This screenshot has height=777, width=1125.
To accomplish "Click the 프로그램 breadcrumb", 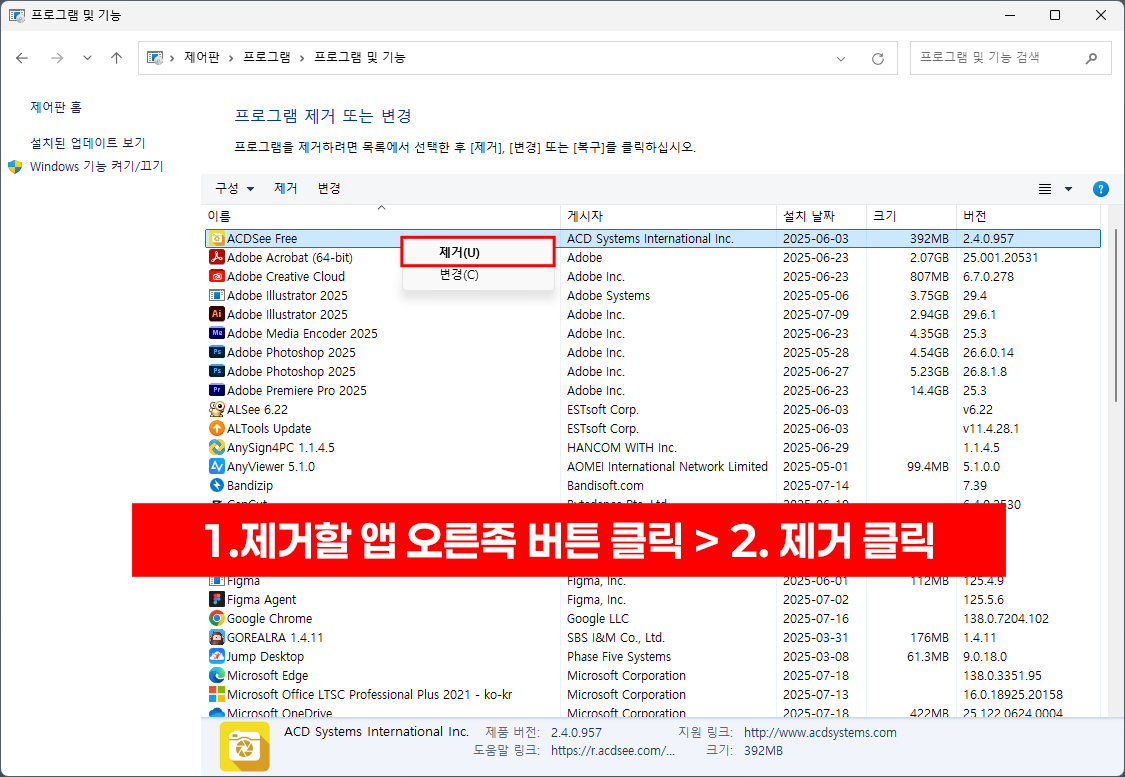I will point(266,57).
